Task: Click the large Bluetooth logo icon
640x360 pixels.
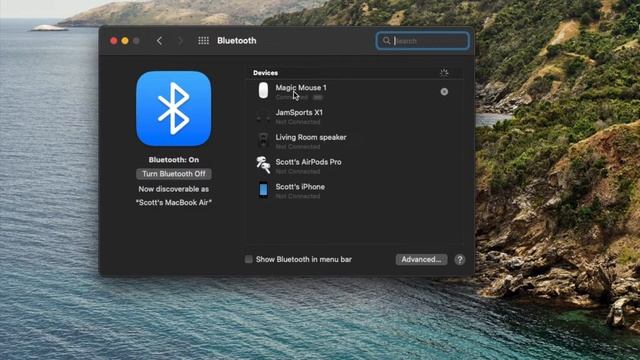Action: [173, 109]
